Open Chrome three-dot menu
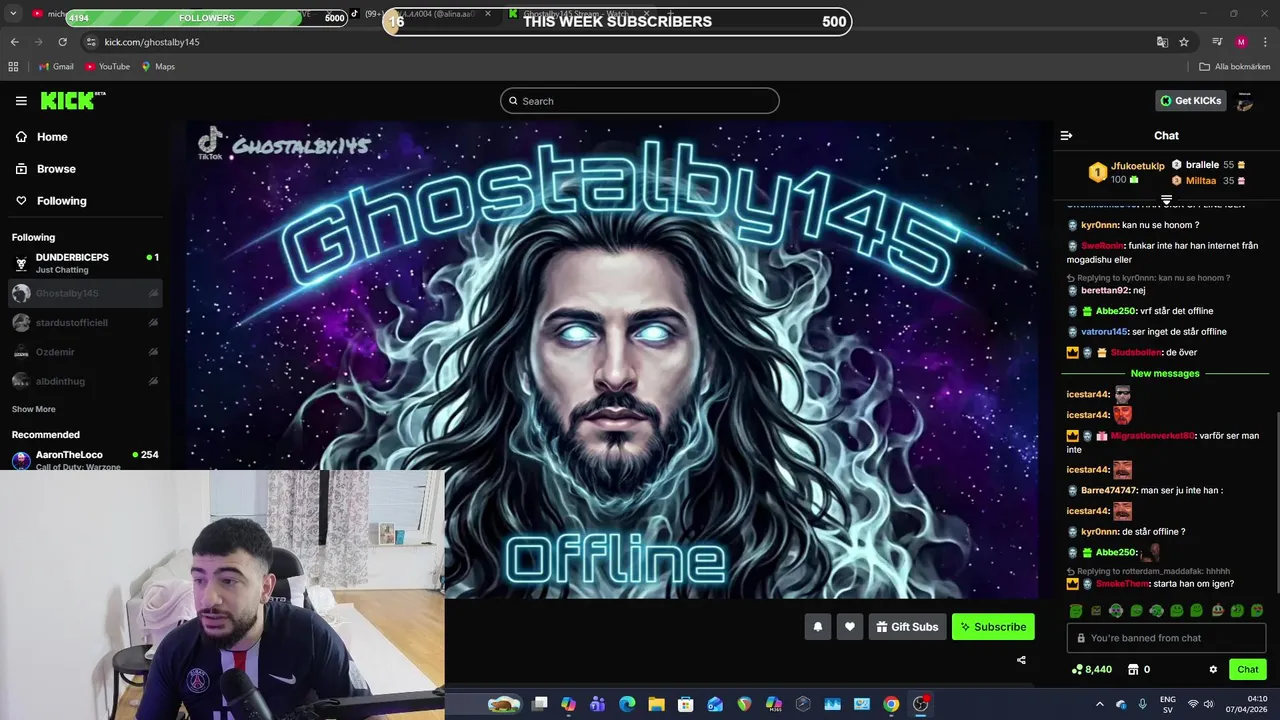1280x720 pixels. 1266,42
